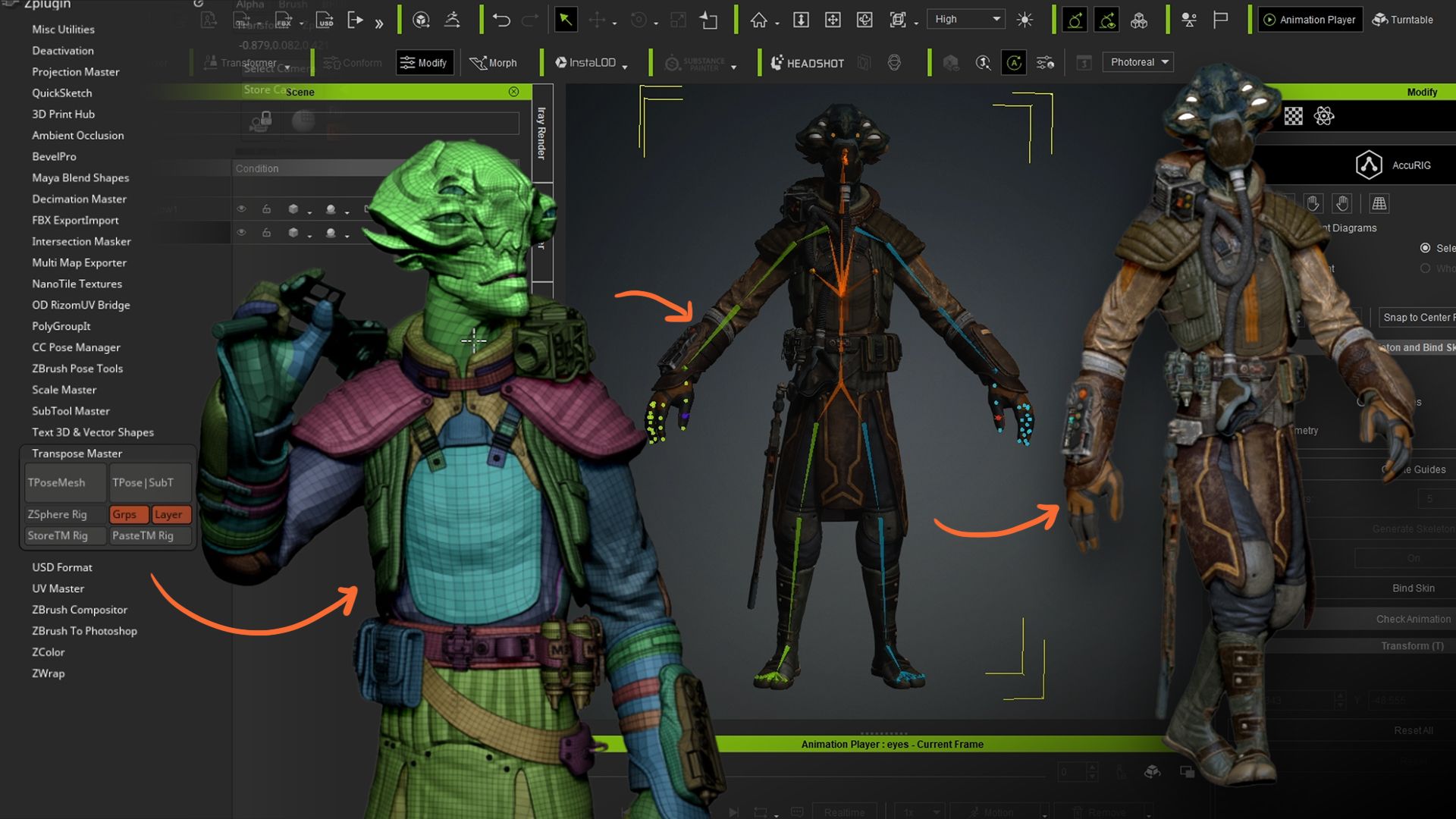Toggle the lock icon in second scene row
The height and width of the screenshot is (819, 1456).
(x=266, y=233)
